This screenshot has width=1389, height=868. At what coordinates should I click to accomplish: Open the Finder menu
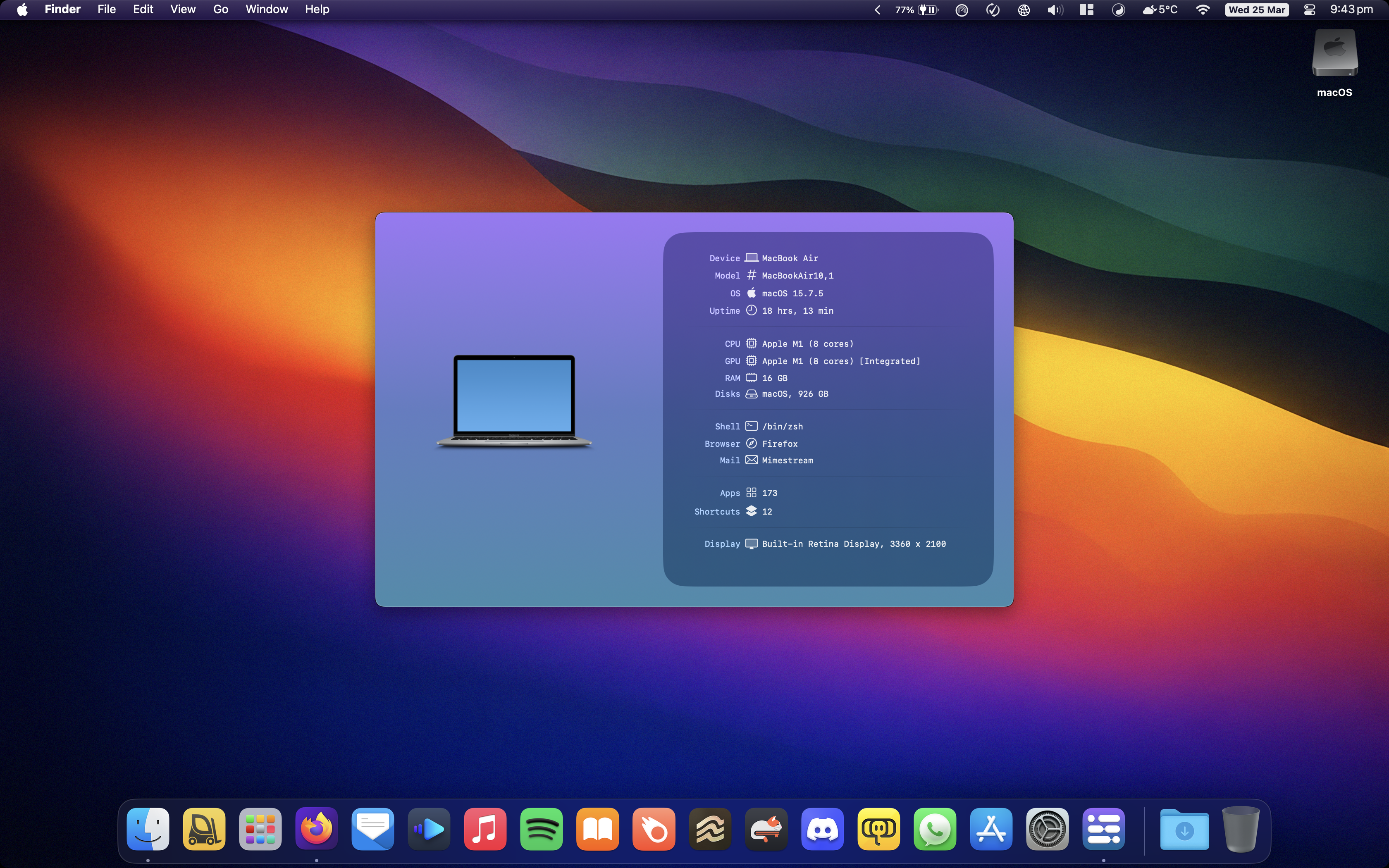point(62,10)
